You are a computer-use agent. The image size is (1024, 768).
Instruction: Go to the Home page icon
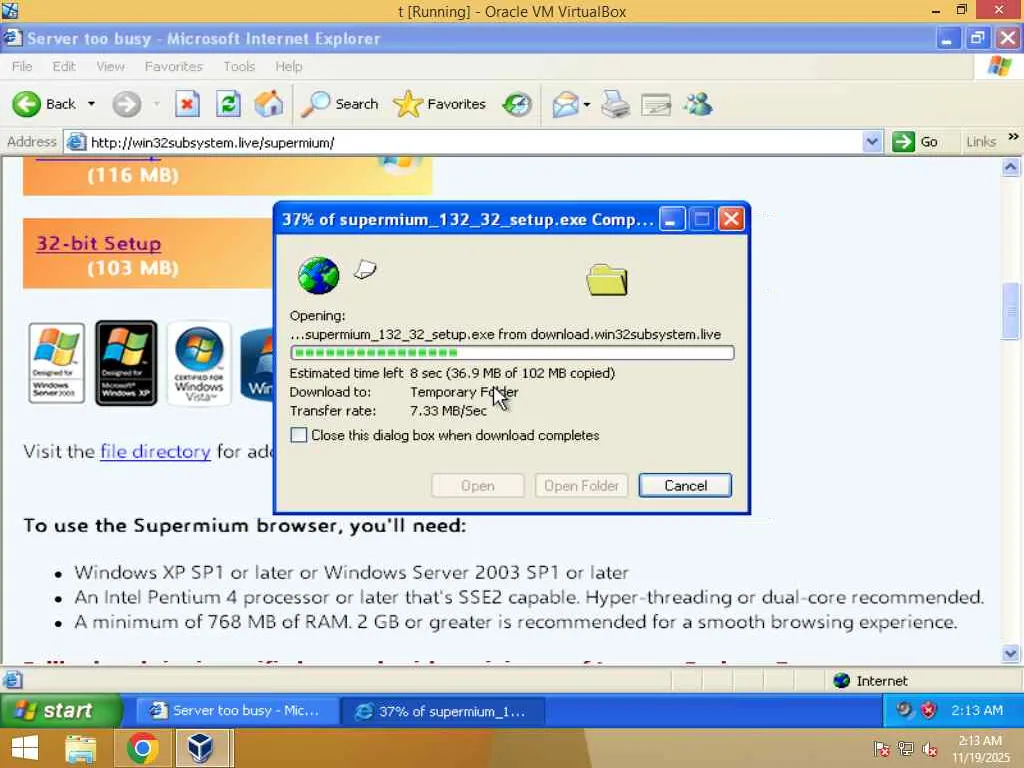[x=269, y=104]
